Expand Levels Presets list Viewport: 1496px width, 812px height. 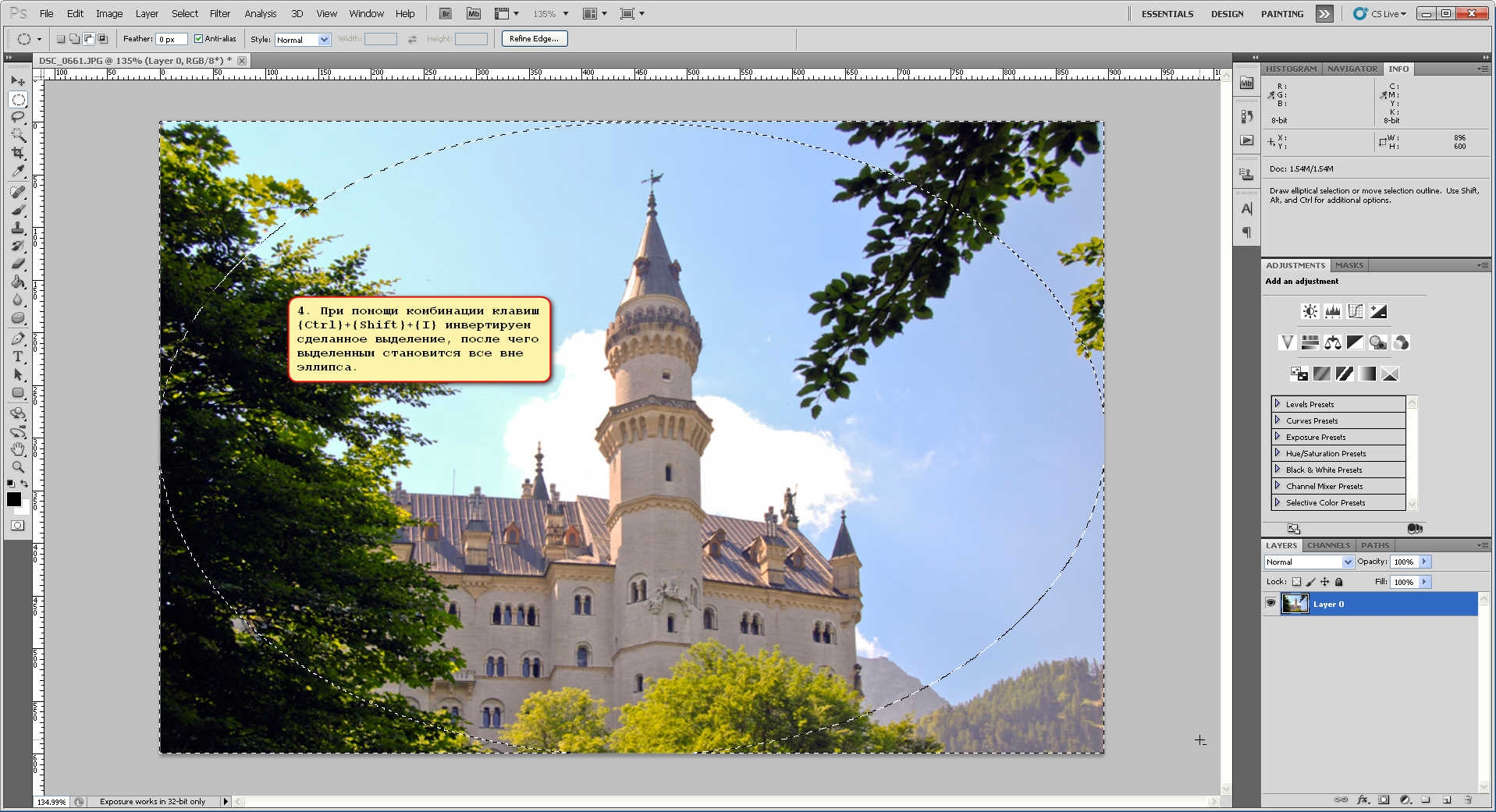point(1277,404)
